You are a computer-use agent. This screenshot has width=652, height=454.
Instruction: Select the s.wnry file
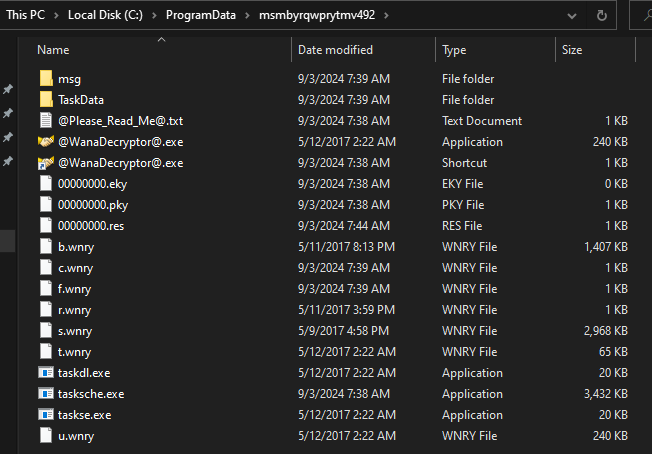point(75,331)
